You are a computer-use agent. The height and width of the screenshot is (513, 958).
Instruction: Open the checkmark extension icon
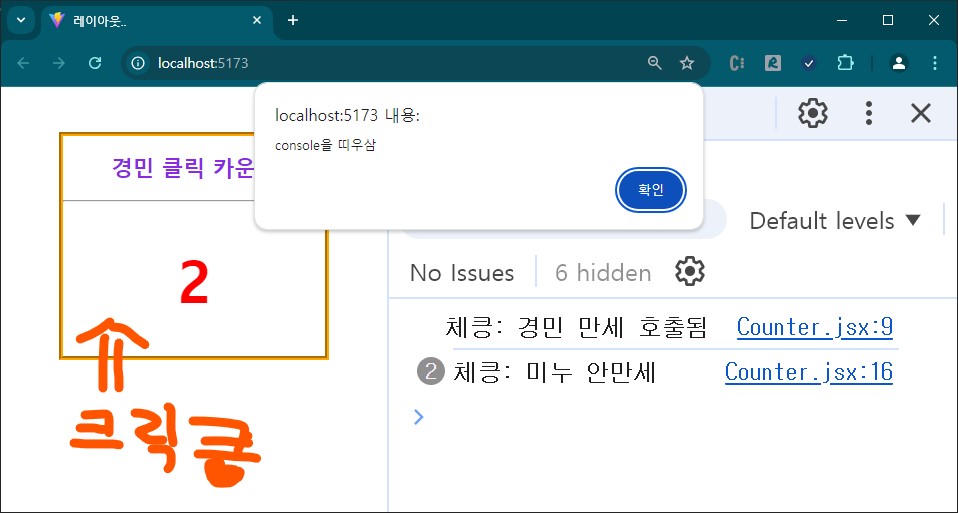point(809,63)
